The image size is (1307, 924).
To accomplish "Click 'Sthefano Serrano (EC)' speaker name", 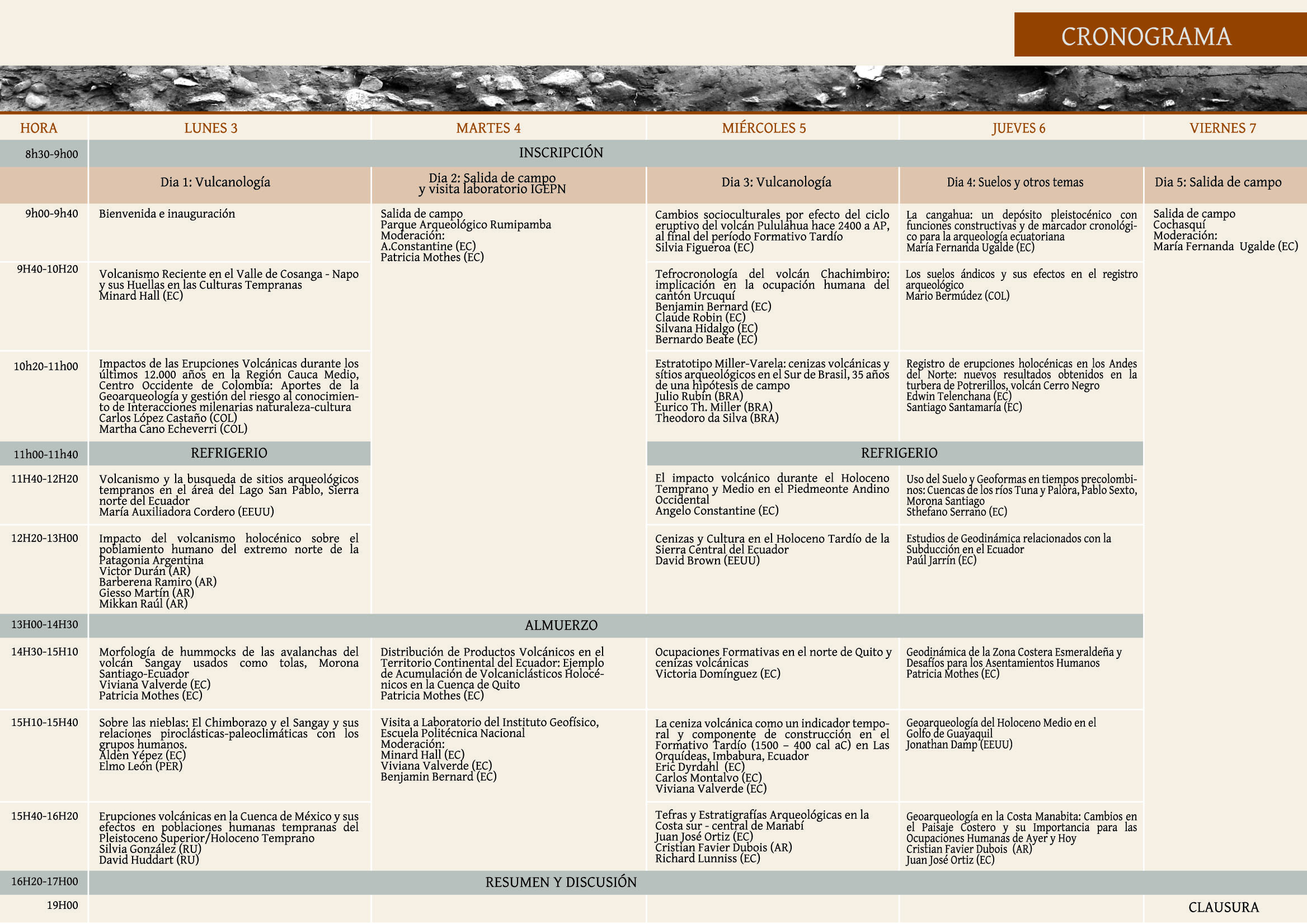I will [x=956, y=512].
